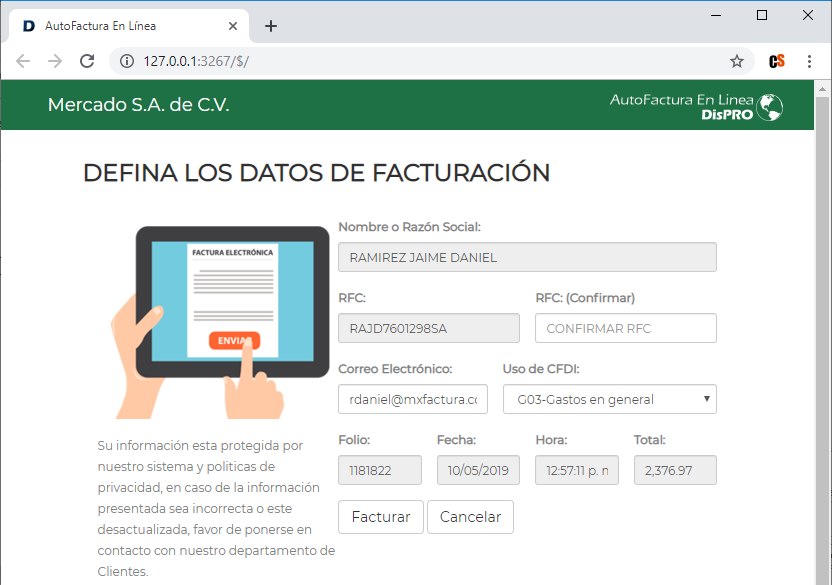The height and width of the screenshot is (585, 832).
Task: Click the page scrollbar on the right
Action: (824, 300)
